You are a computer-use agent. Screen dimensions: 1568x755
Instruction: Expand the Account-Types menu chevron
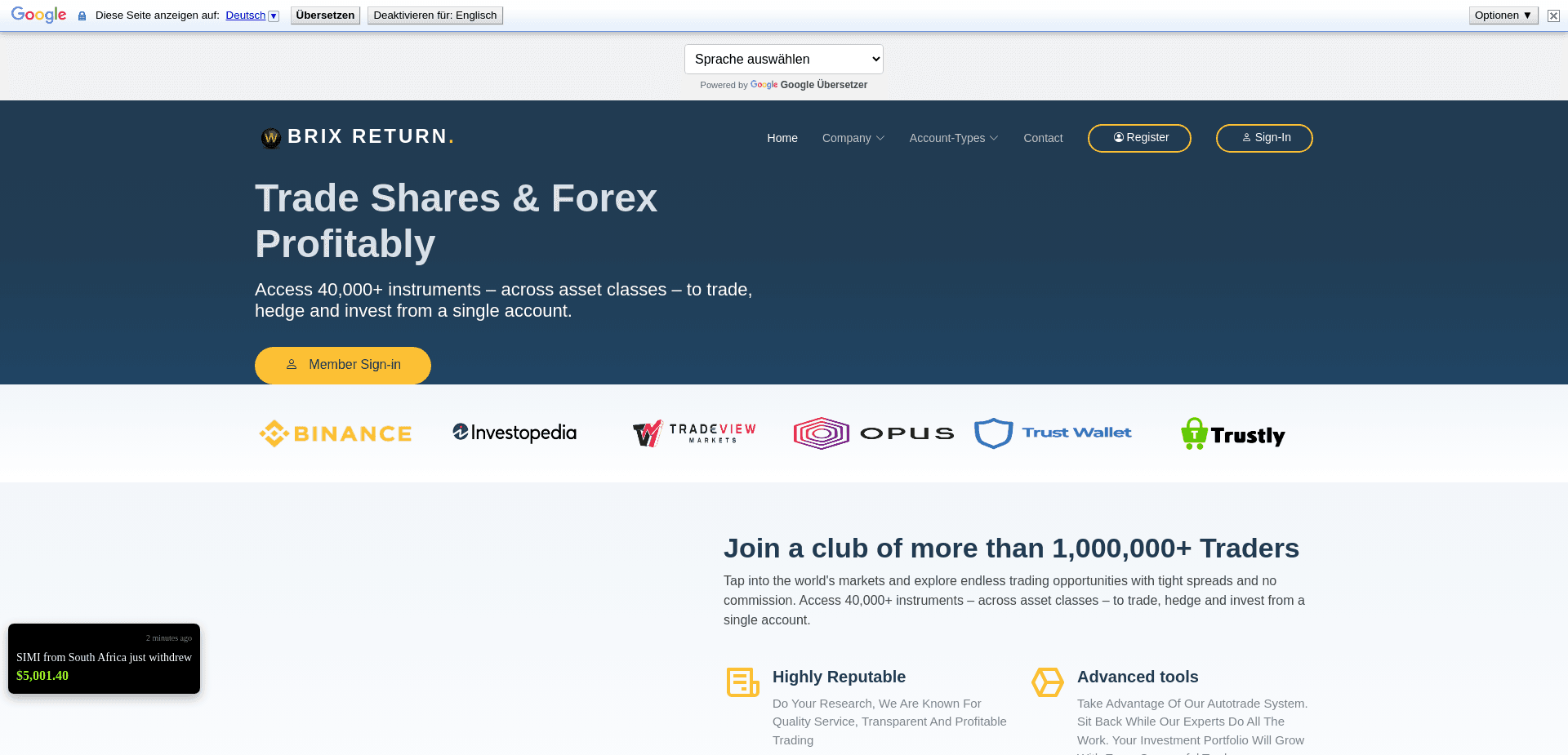[x=994, y=138]
